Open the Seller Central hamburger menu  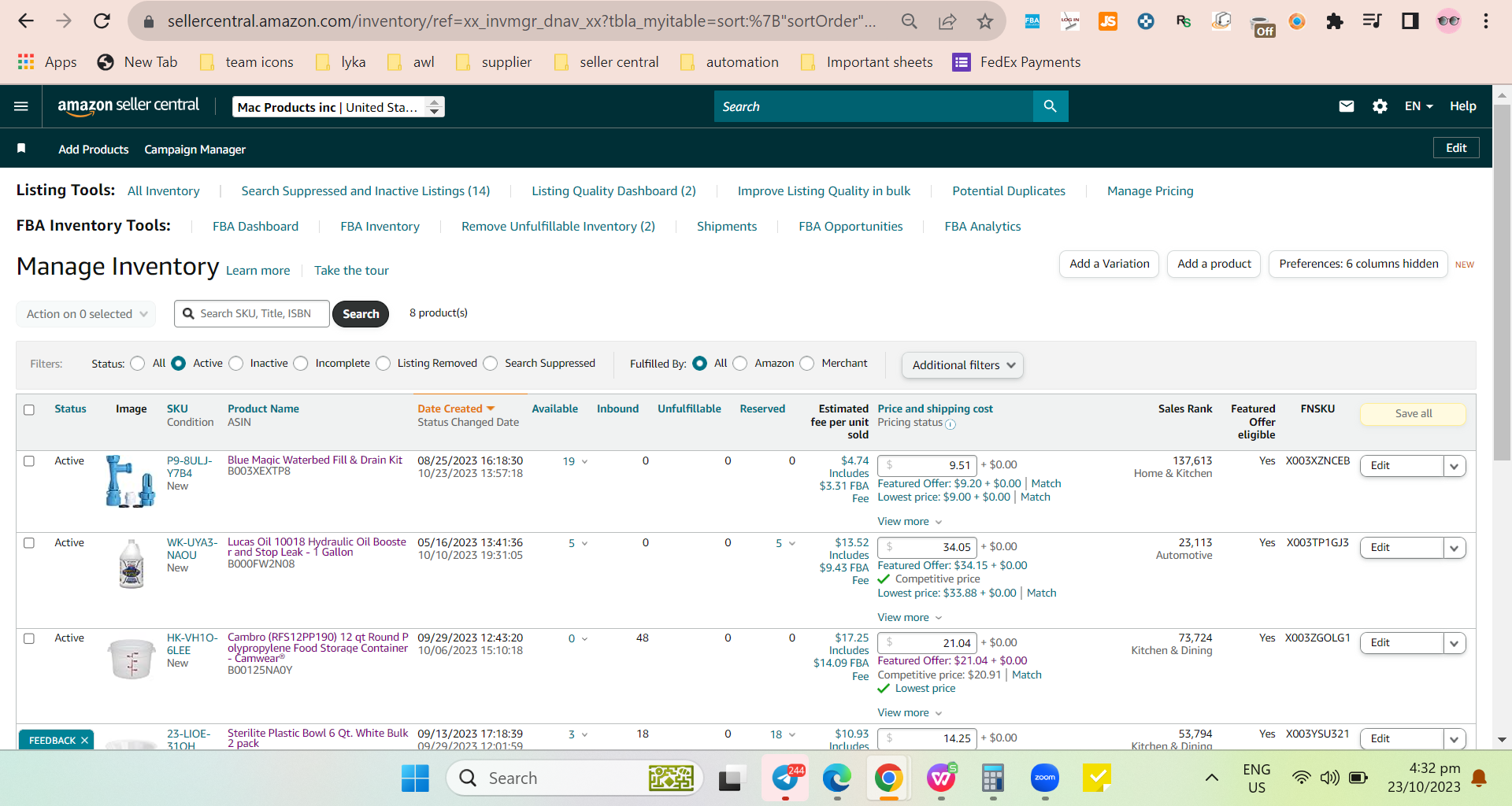tap(21, 106)
